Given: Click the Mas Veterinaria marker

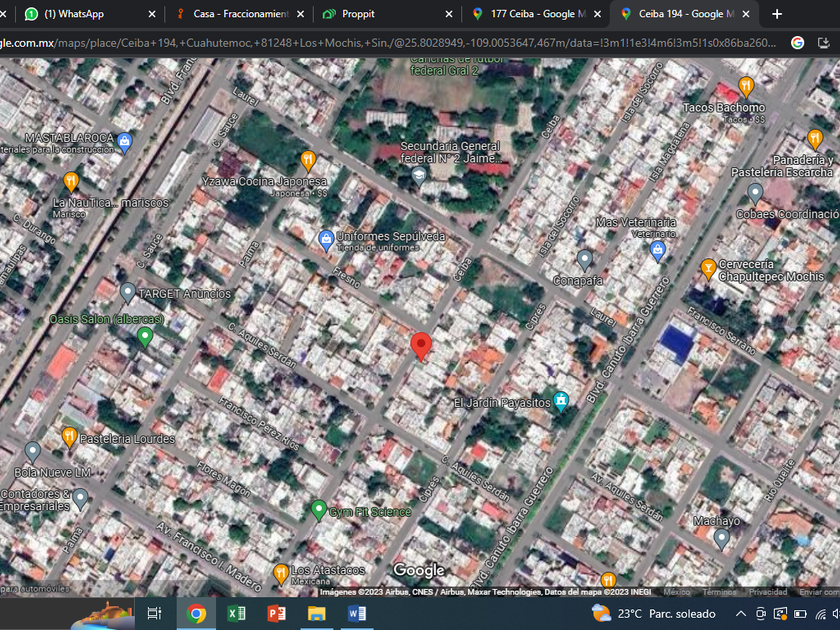Looking at the screenshot, I should pos(657,251).
